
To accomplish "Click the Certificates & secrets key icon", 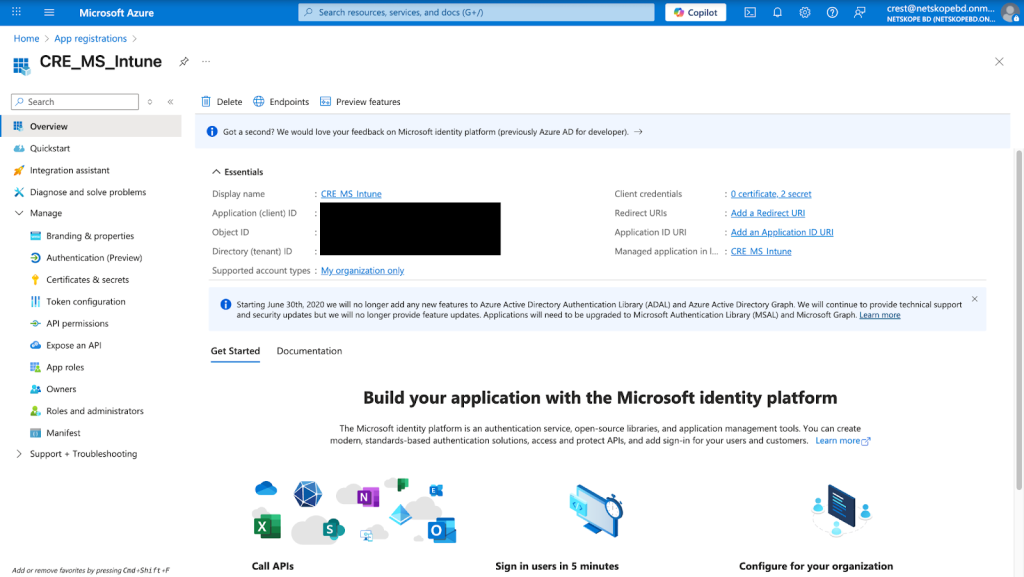I will tap(35, 279).
